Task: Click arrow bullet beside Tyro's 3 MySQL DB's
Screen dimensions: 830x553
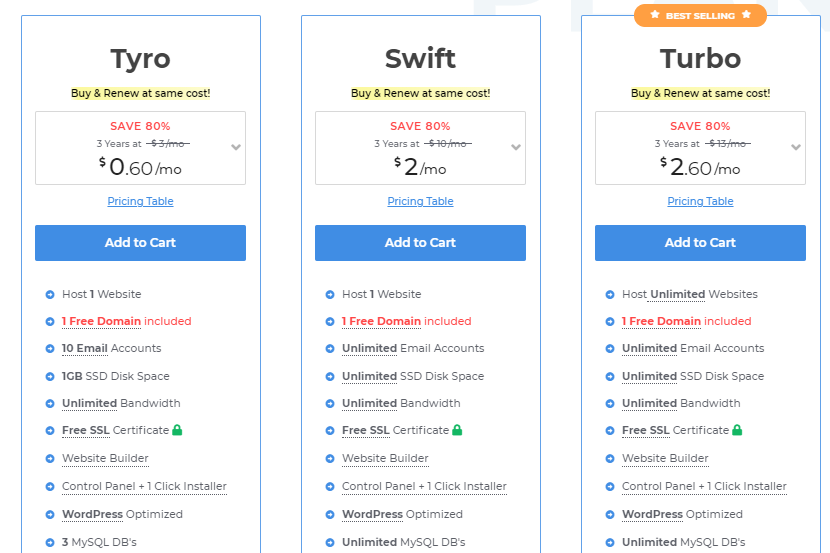Action: coord(50,543)
